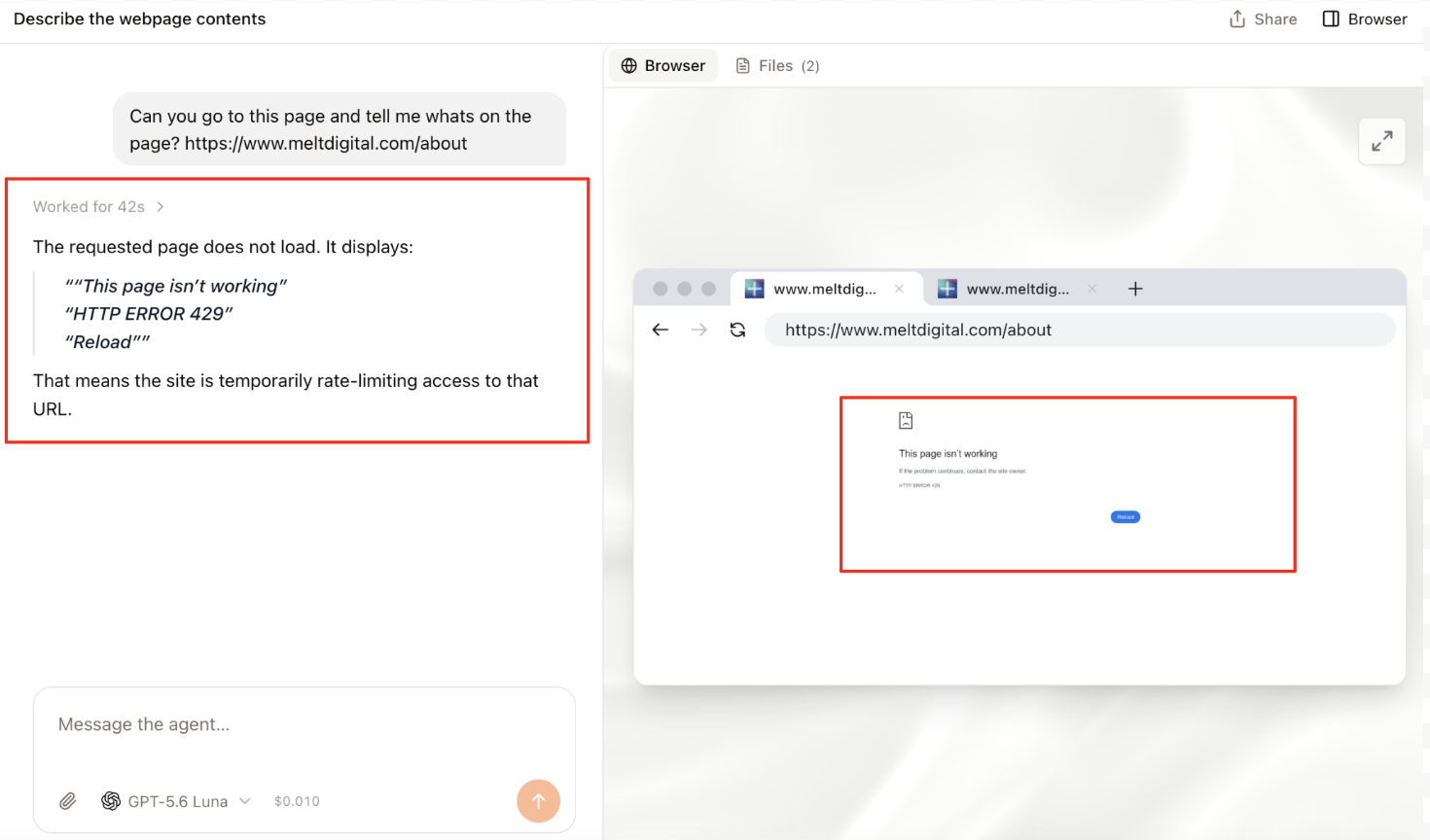Click the Share upload icon
Screen dimensions: 1430x840
(x=1237, y=19)
